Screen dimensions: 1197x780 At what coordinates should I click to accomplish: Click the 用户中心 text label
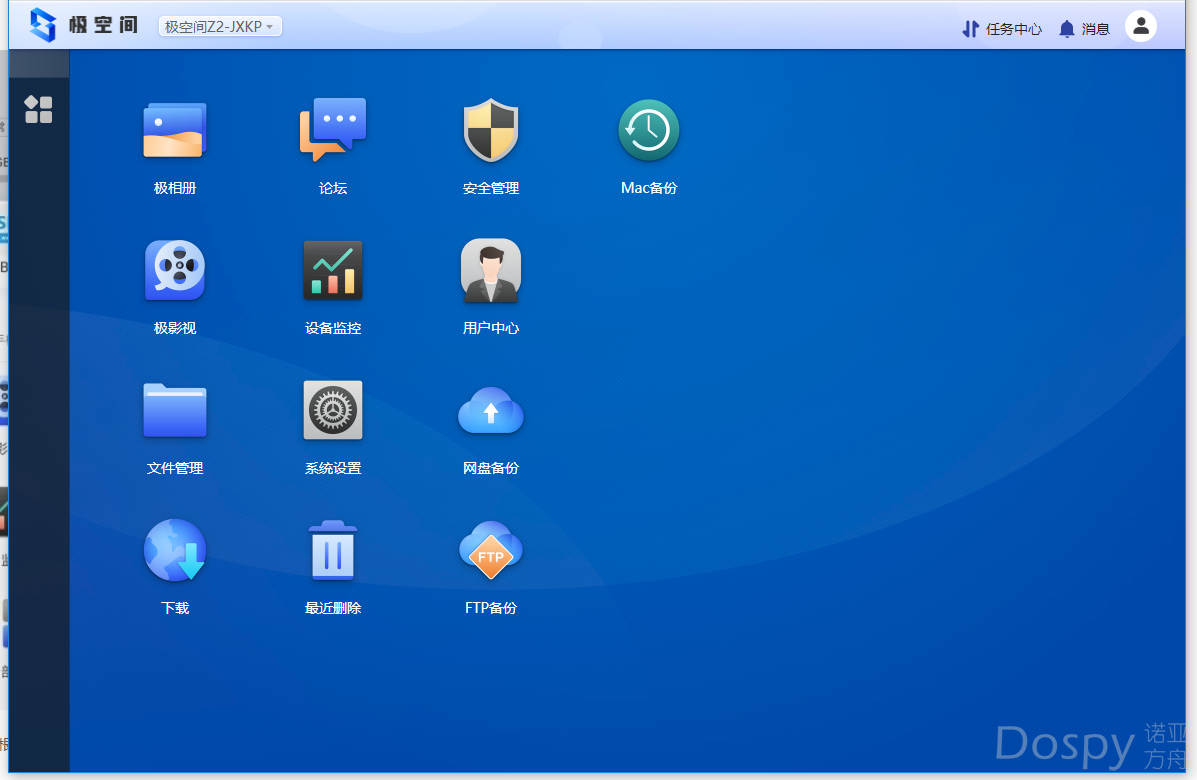pyautogui.click(x=491, y=328)
